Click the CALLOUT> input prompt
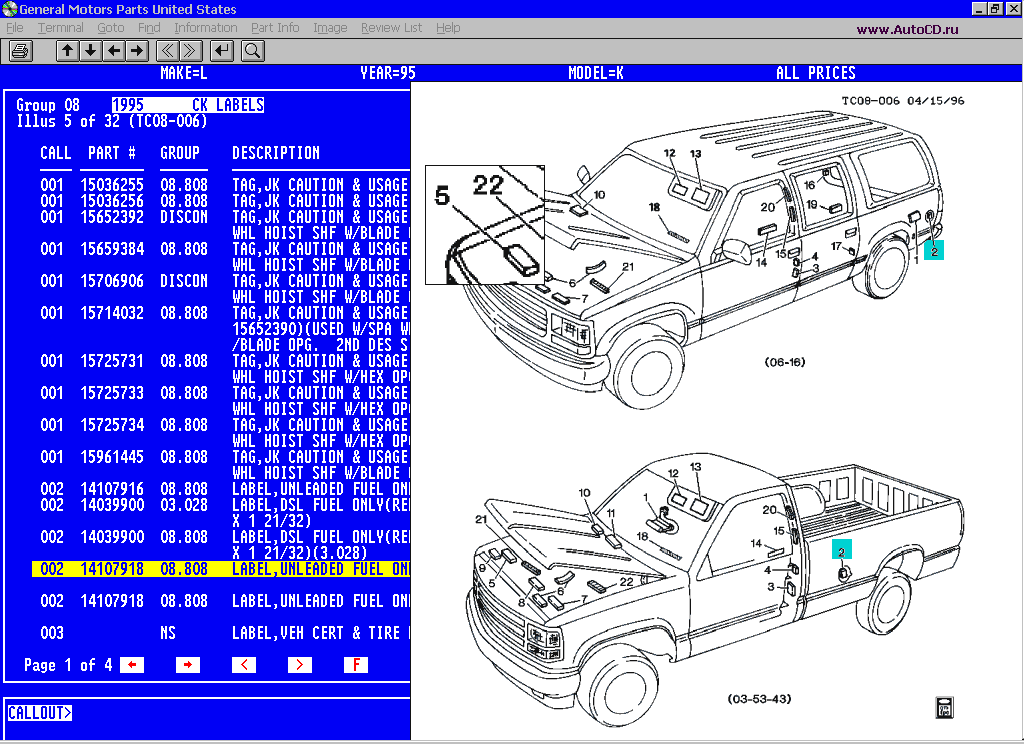This screenshot has width=1024, height=744. click(x=39, y=713)
